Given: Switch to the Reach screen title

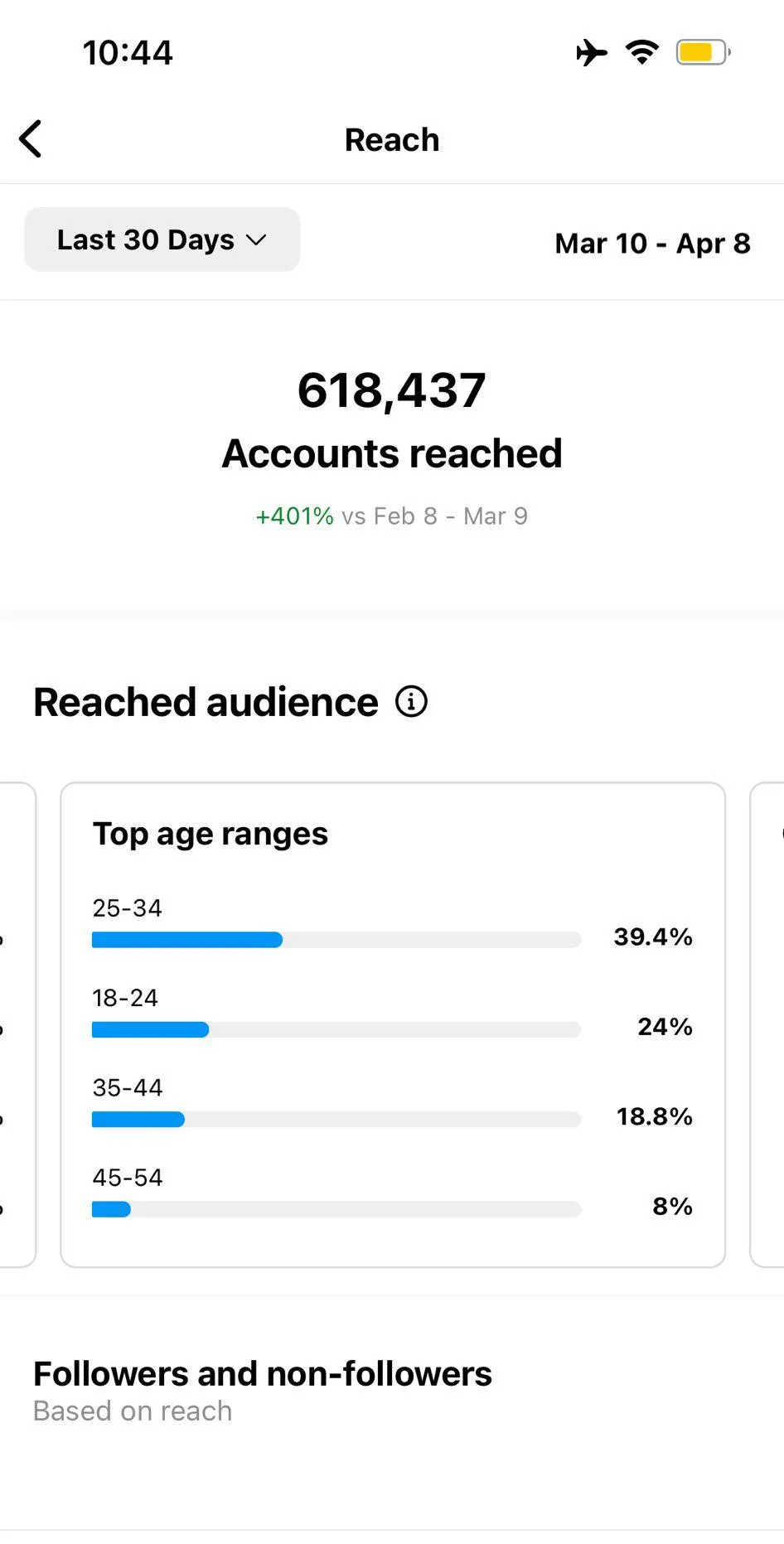Looking at the screenshot, I should point(391,139).
